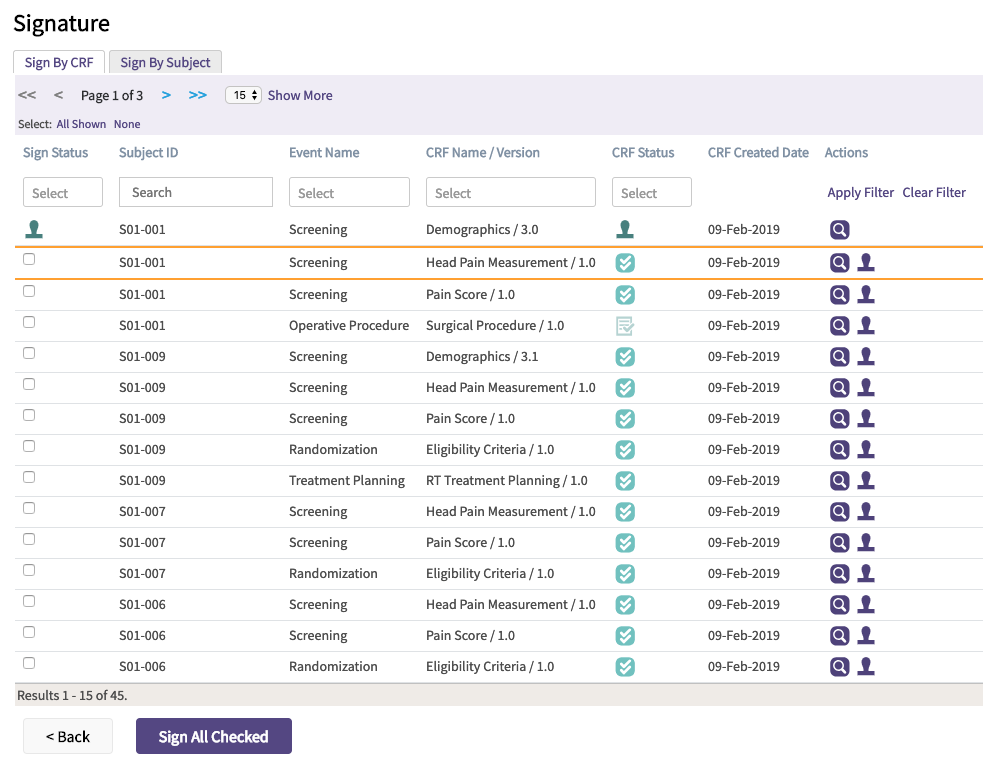View the S01-001 Demographics / 3.0 CRF
Viewport: 1003px width, 769px height.
click(x=839, y=230)
